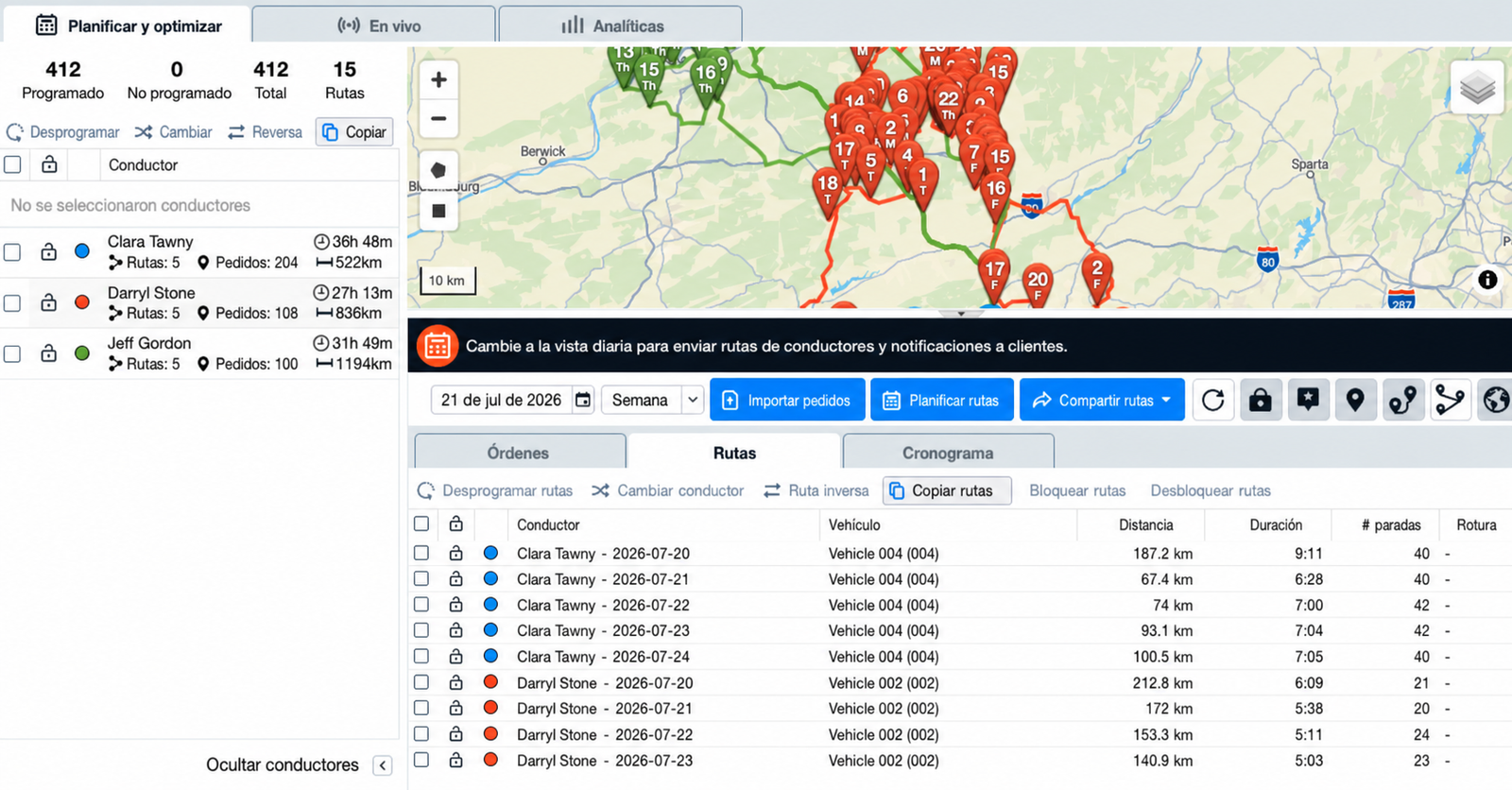Image resolution: width=1512 pixels, height=790 pixels.
Task: Click the map panel collapse handle arrow
Action: pyautogui.click(x=961, y=313)
